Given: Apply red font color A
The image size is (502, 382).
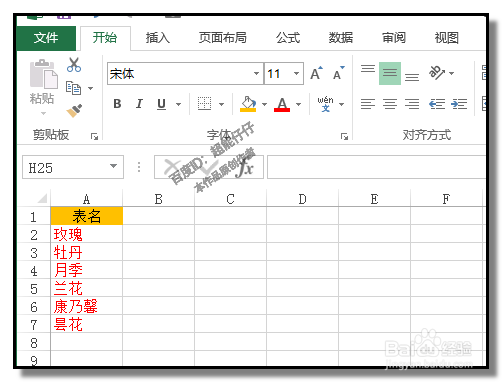Looking at the screenshot, I should (282, 104).
